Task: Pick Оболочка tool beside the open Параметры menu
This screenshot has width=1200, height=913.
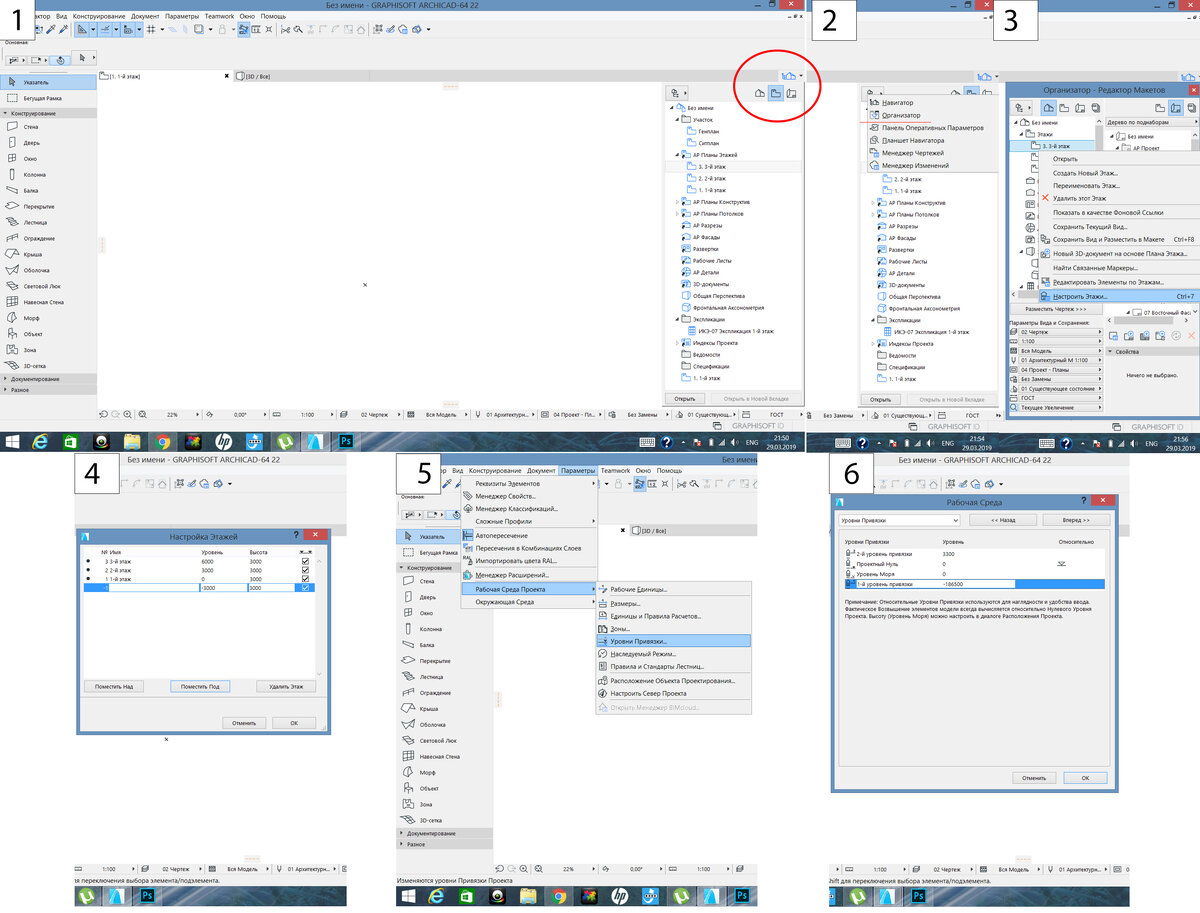Action: coord(445,724)
